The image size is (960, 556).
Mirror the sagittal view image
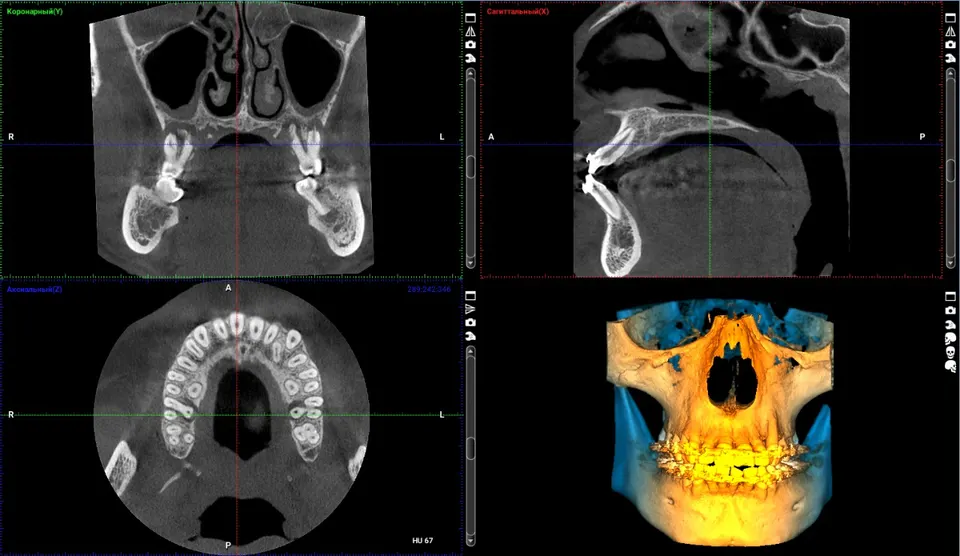[950, 31]
